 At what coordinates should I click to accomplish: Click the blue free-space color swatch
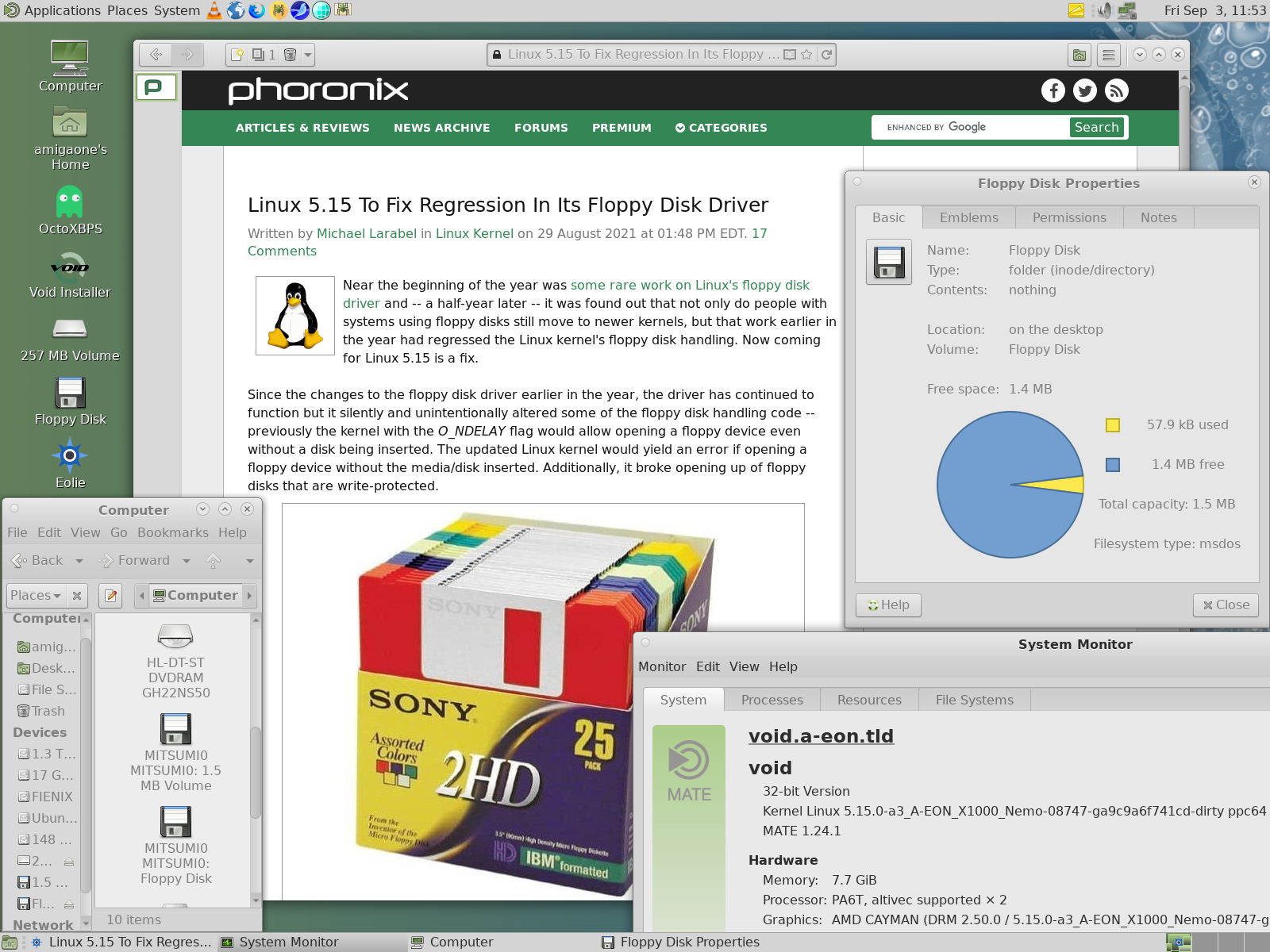[x=1113, y=465]
